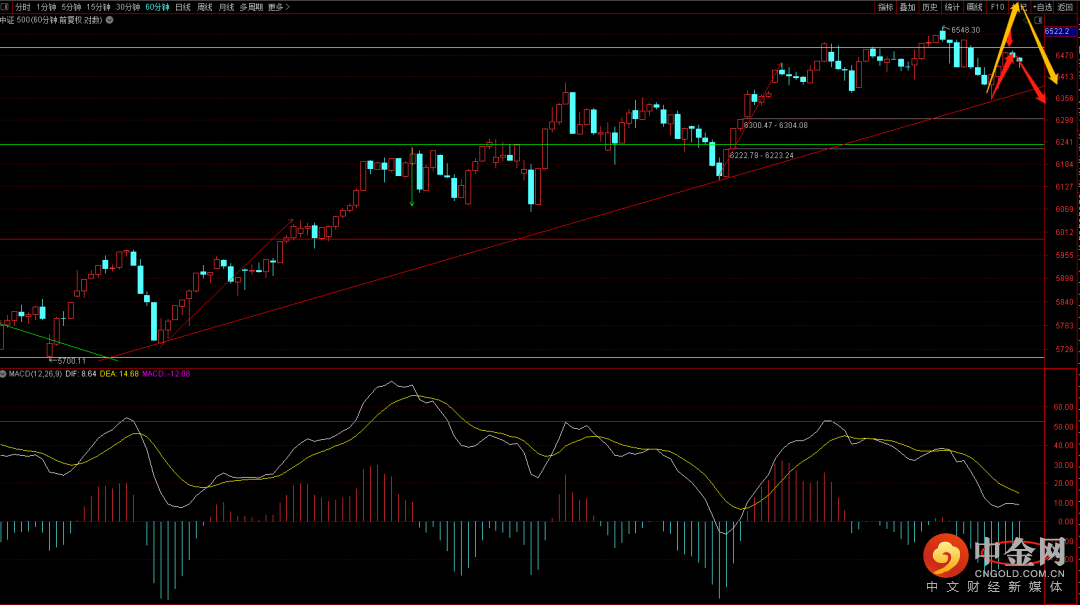The width and height of the screenshot is (1080, 605).
Task: Switch to the 周线 weekly chart tab
Action: click(205, 7)
